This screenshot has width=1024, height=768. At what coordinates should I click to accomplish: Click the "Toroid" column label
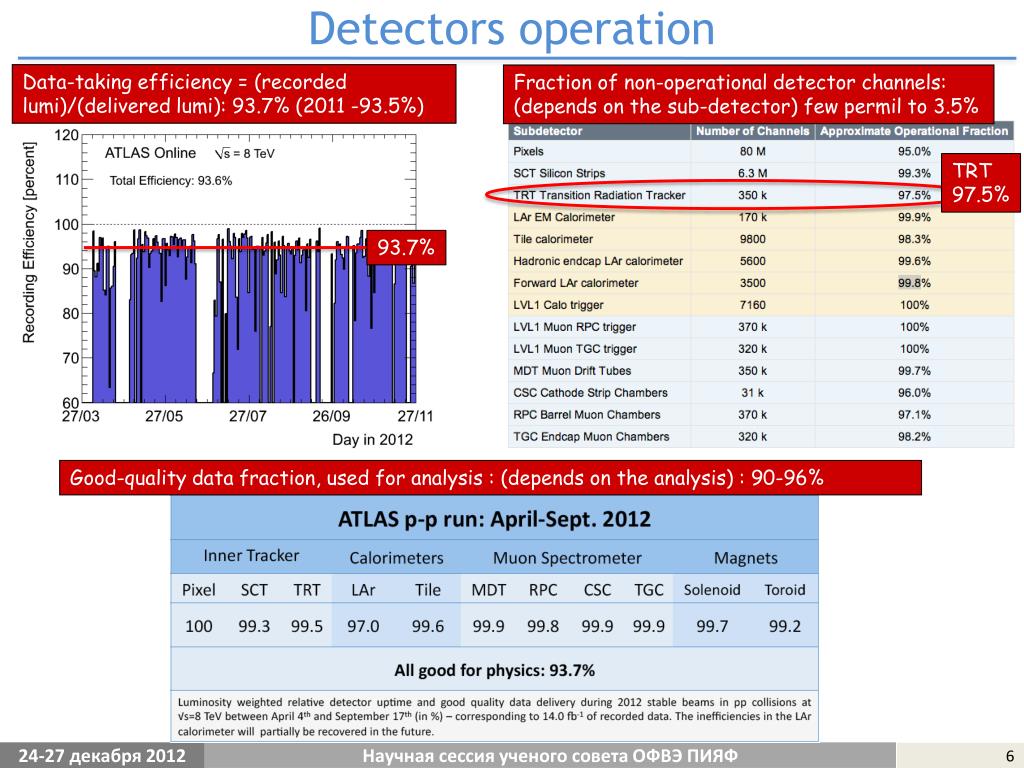pos(785,590)
